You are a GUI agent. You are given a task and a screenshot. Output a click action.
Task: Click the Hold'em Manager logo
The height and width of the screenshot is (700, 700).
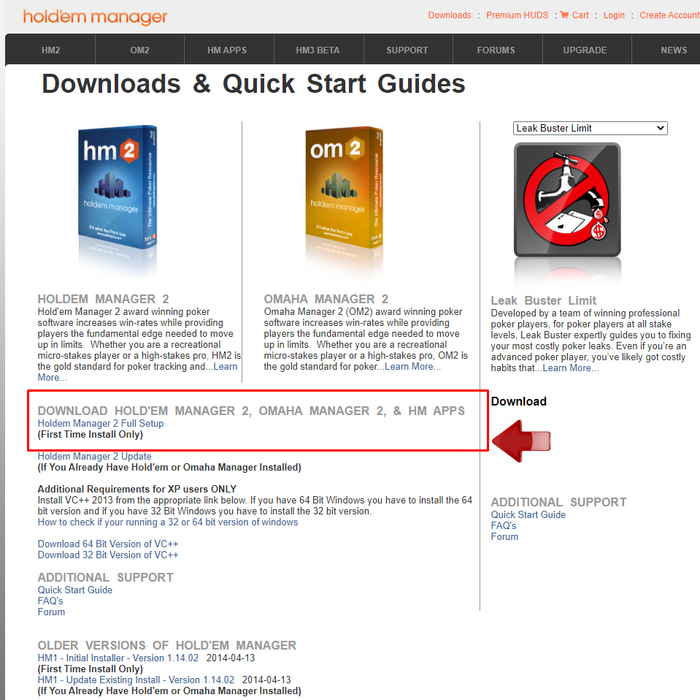[95, 17]
